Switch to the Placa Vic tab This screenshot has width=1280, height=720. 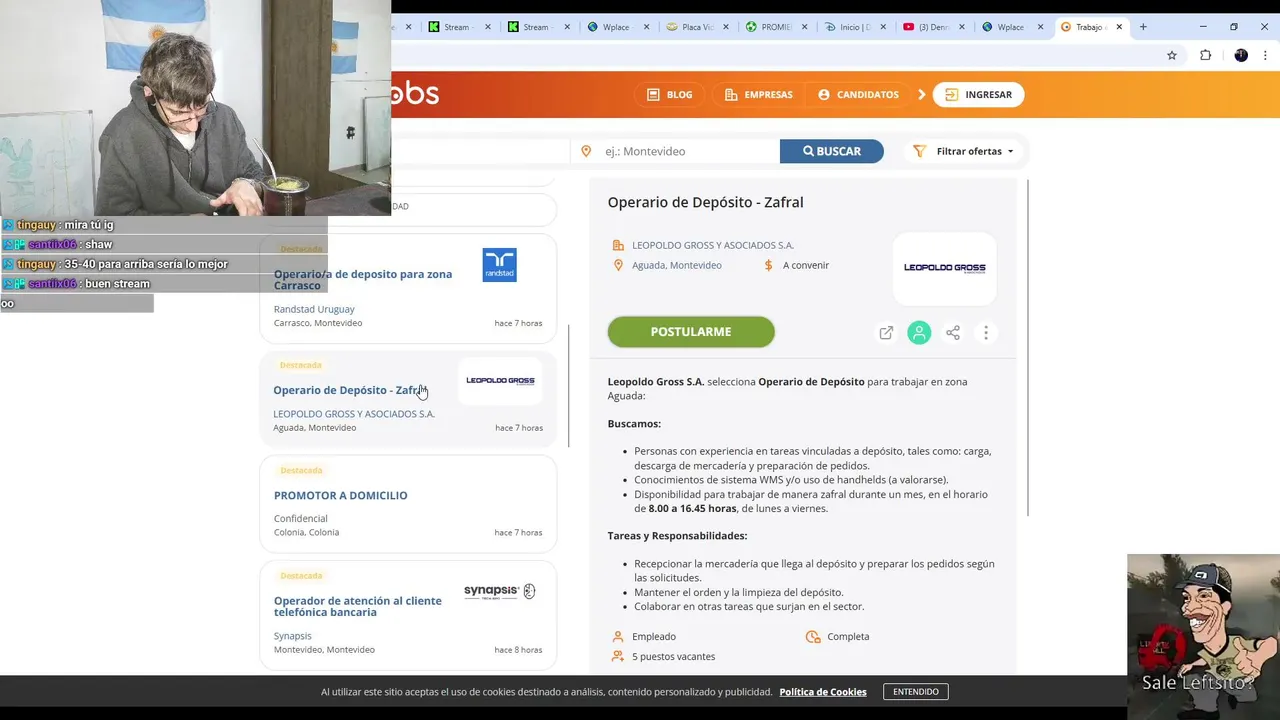(697, 27)
